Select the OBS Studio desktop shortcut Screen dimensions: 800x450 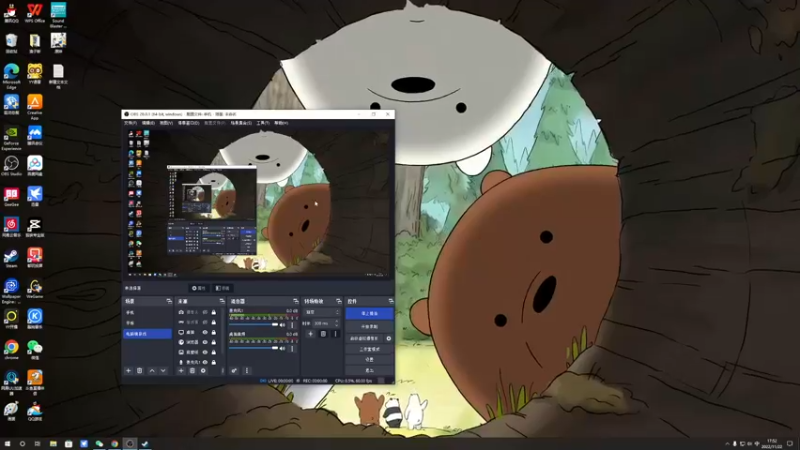tap(11, 166)
